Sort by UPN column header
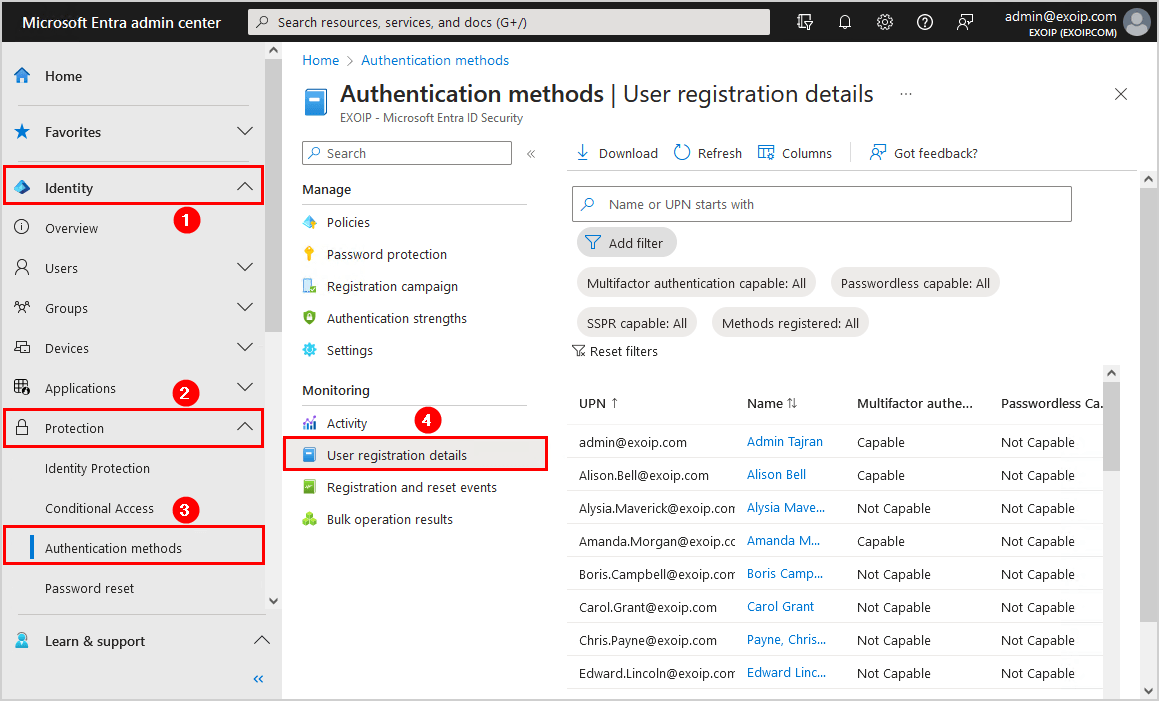Screen dimensions: 1159x701 click(x=598, y=403)
